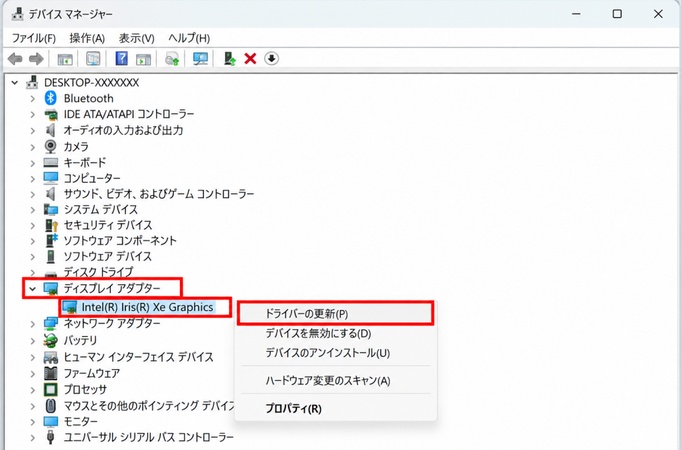Choose デバイスを無効にする(D) from context menu
The width and height of the screenshot is (681, 450).
pos(335,334)
